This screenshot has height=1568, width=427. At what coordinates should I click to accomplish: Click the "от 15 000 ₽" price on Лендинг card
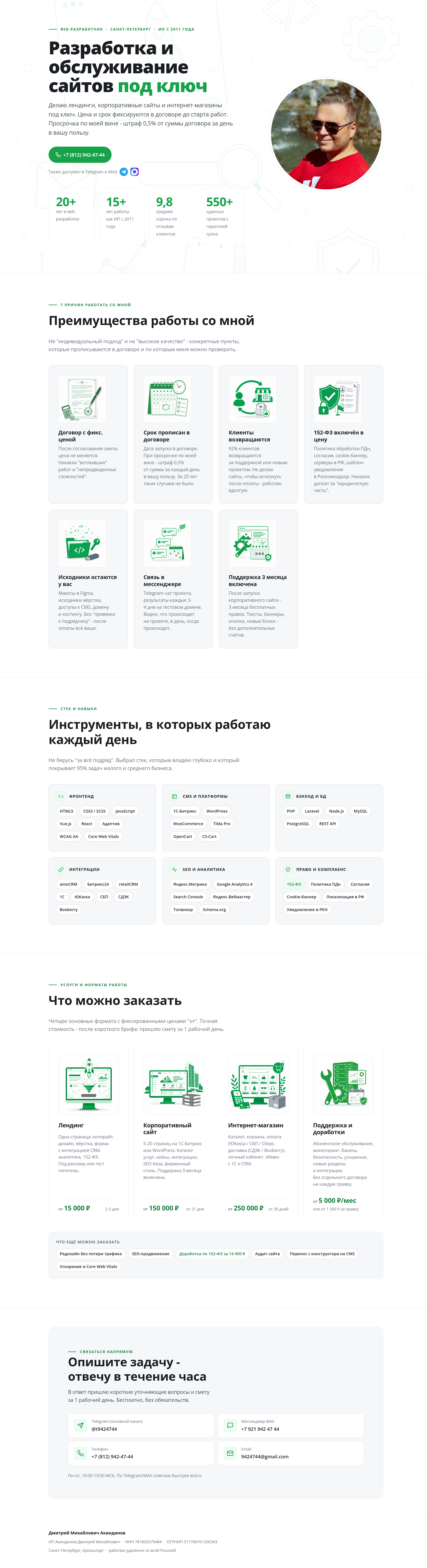pos(74,1208)
